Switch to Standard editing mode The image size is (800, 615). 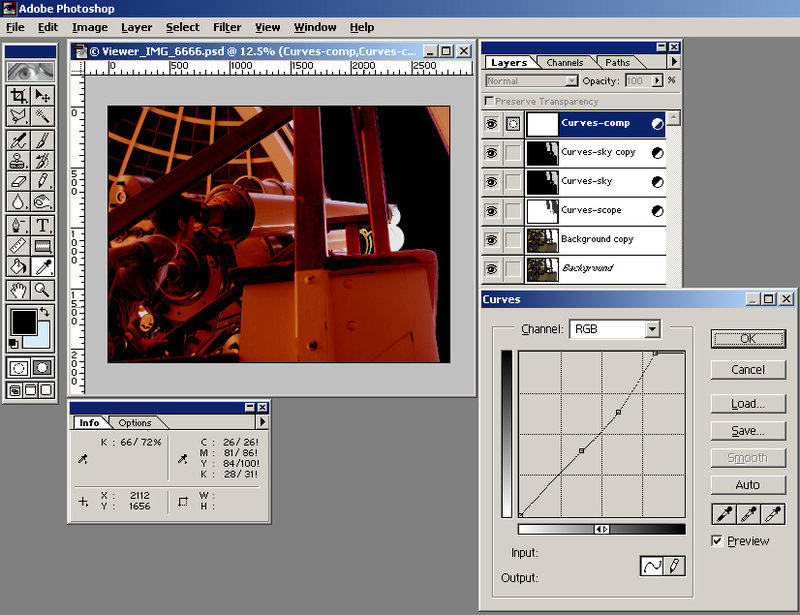tap(18, 368)
